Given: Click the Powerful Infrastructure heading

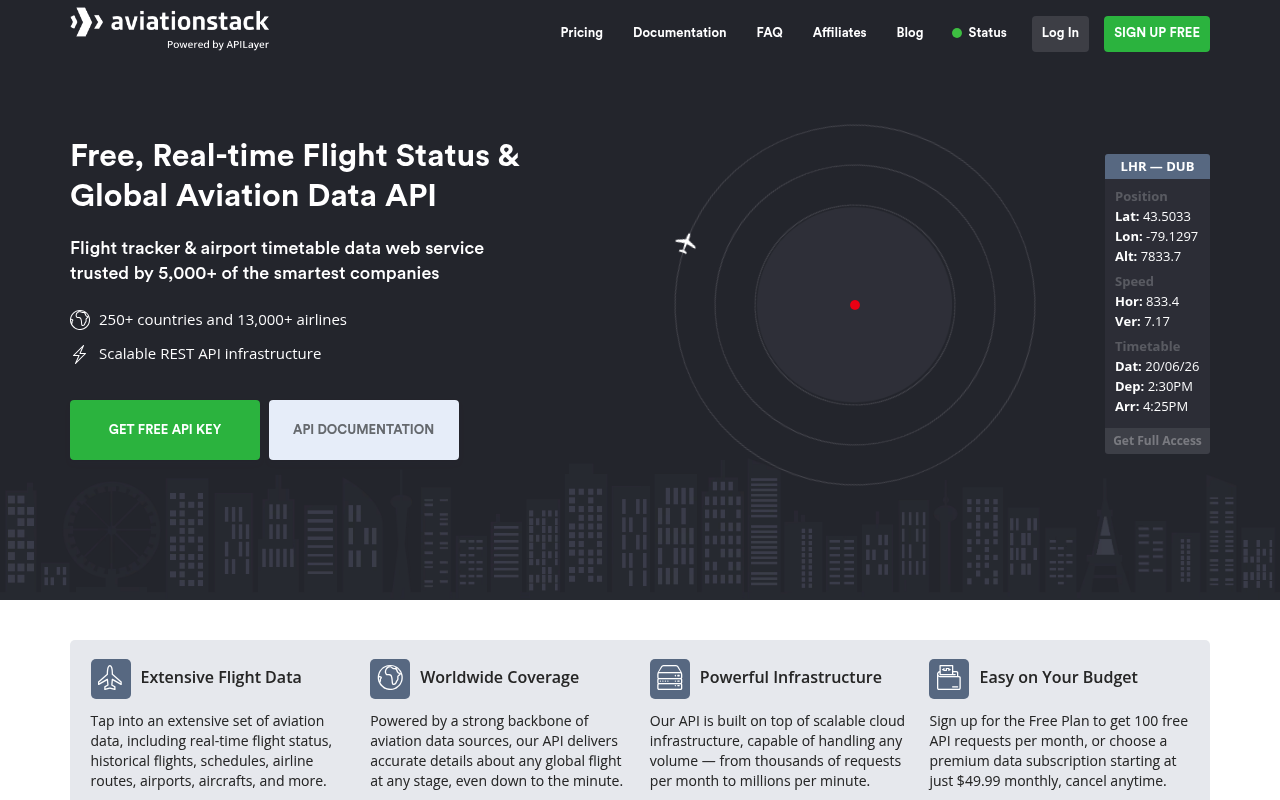Looking at the screenshot, I should click(x=791, y=677).
